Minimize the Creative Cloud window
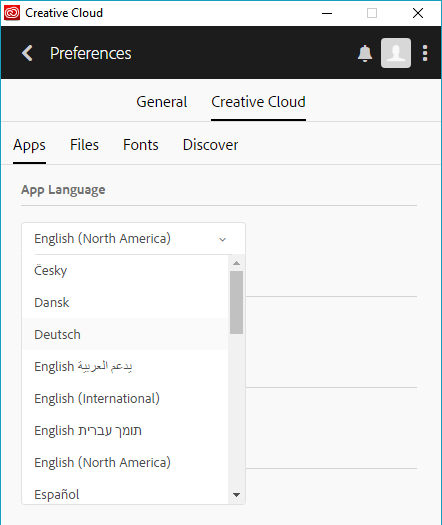 327,13
